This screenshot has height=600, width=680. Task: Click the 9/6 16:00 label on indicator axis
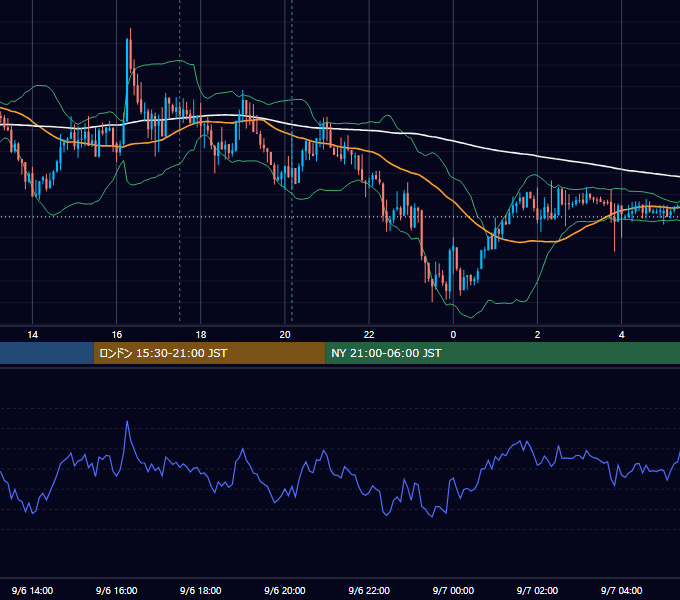tap(117, 590)
